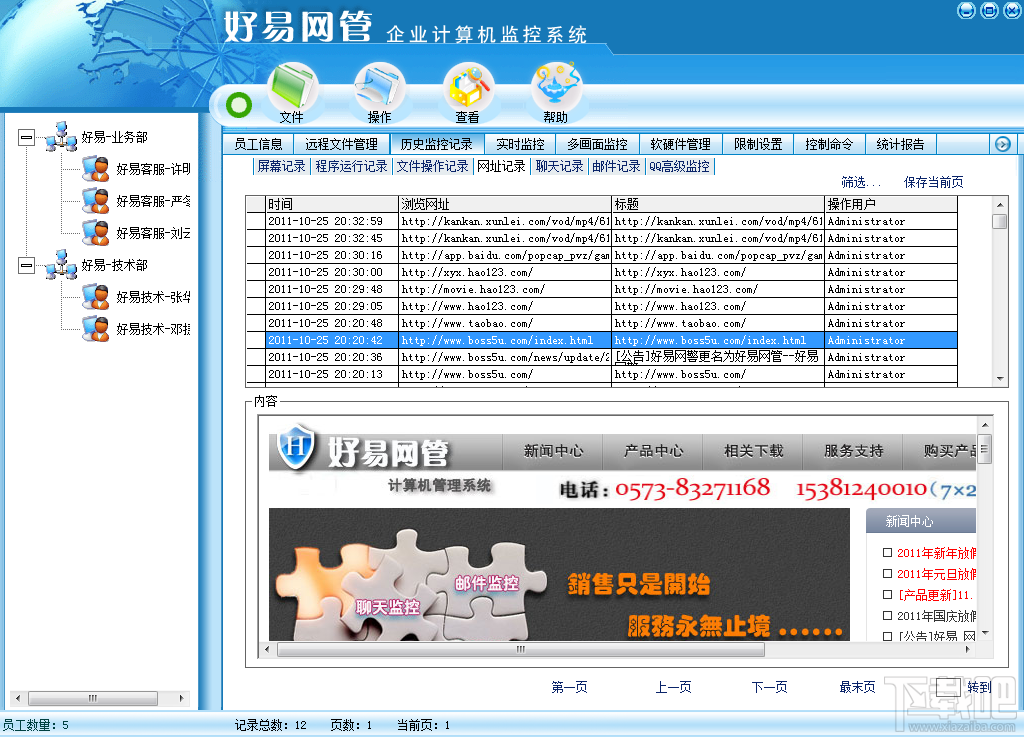Open the 查看 magnifier icon
1024x737 pixels.
pyautogui.click(x=468, y=87)
